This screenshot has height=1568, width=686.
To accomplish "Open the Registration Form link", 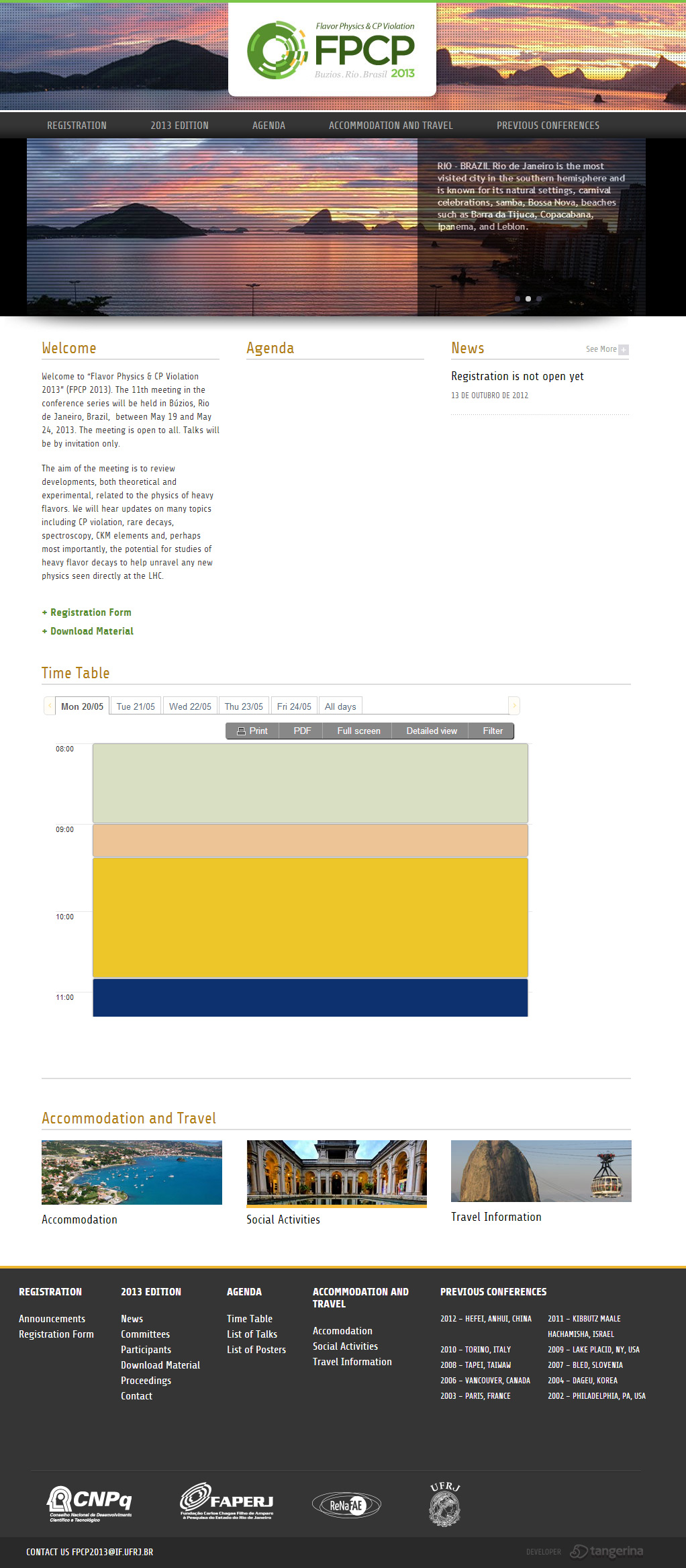I will pyautogui.click(x=91, y=612).
